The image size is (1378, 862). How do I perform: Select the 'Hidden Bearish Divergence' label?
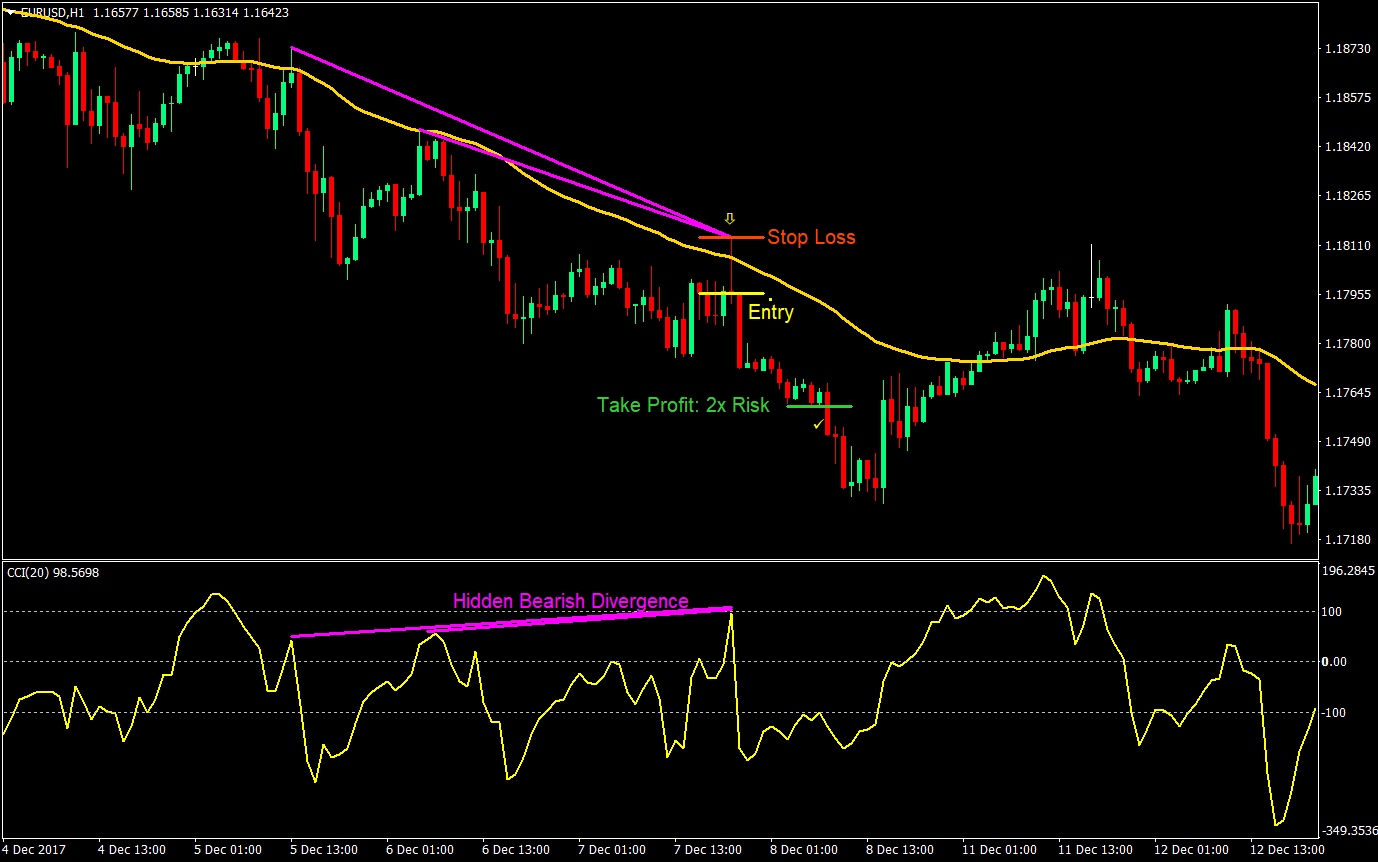point(571,601)
